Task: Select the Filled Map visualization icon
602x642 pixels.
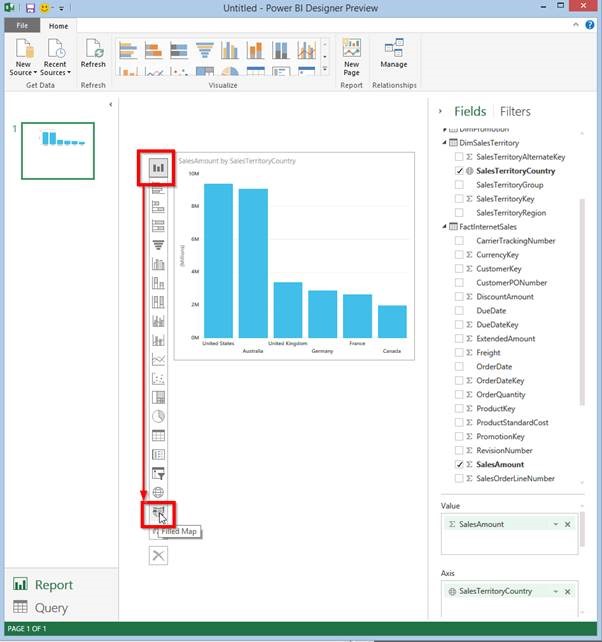Action: 158,512
